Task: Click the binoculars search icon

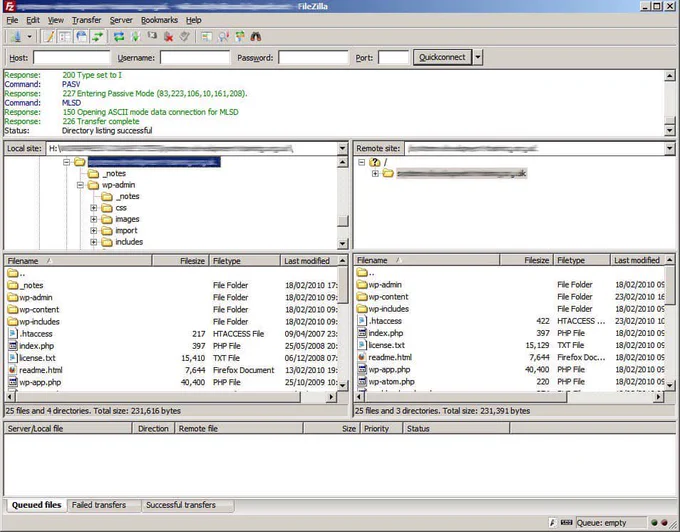Action: click(256, 37)
